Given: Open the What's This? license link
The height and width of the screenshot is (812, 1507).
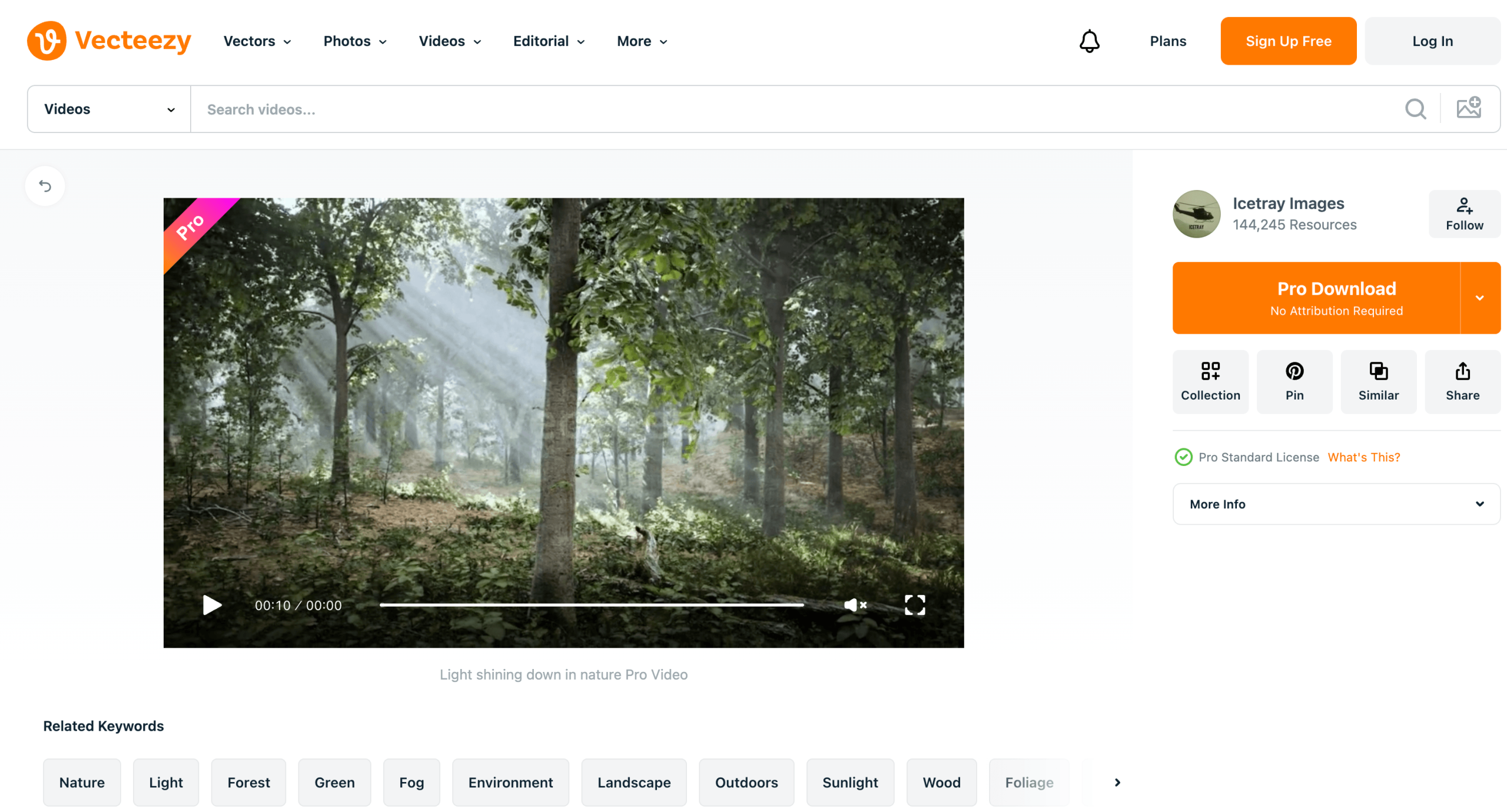Looking at the screenshot, I should [x=1363, y=457].
